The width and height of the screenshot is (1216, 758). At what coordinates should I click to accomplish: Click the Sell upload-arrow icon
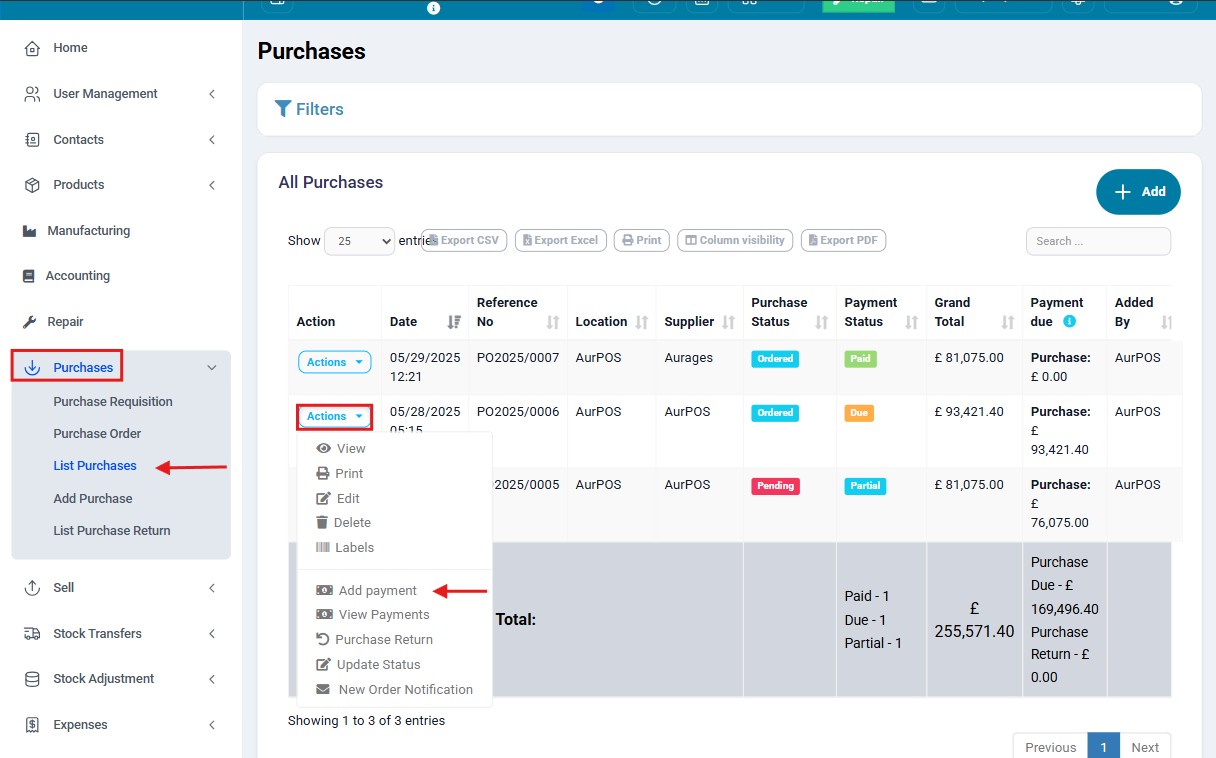pos(32,588)
